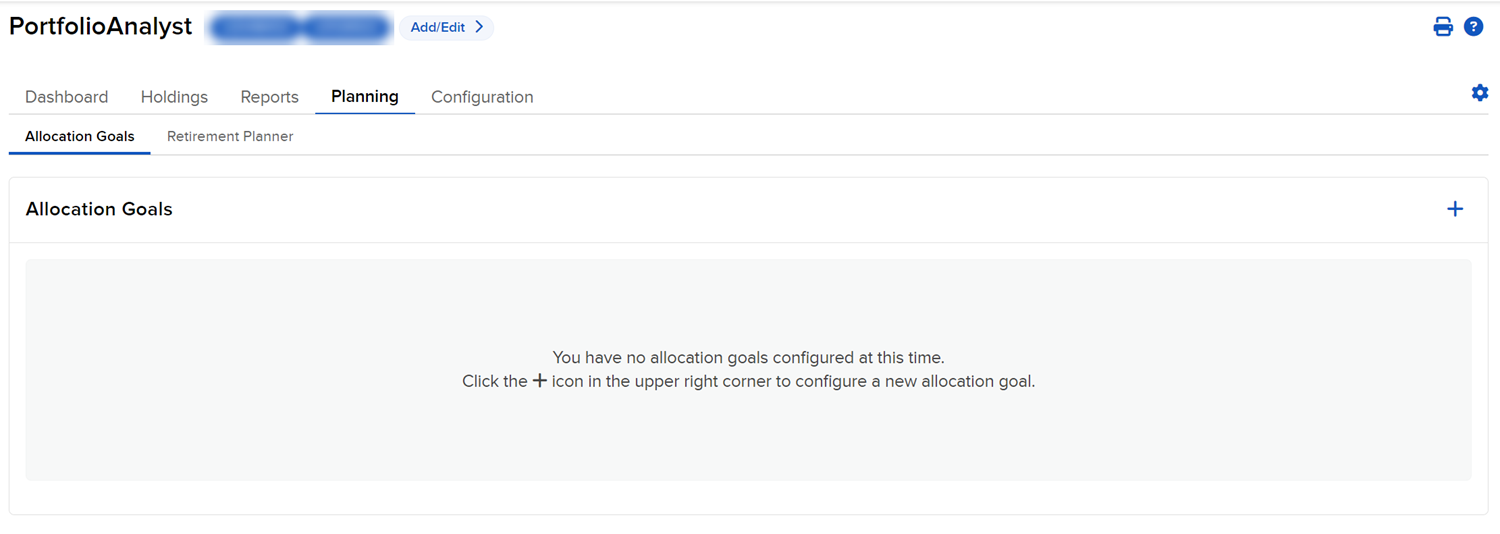This screenshot has width=1500, height=534.
Task: Switch to the Dashboard tab
Action: [x=66, y=97]
